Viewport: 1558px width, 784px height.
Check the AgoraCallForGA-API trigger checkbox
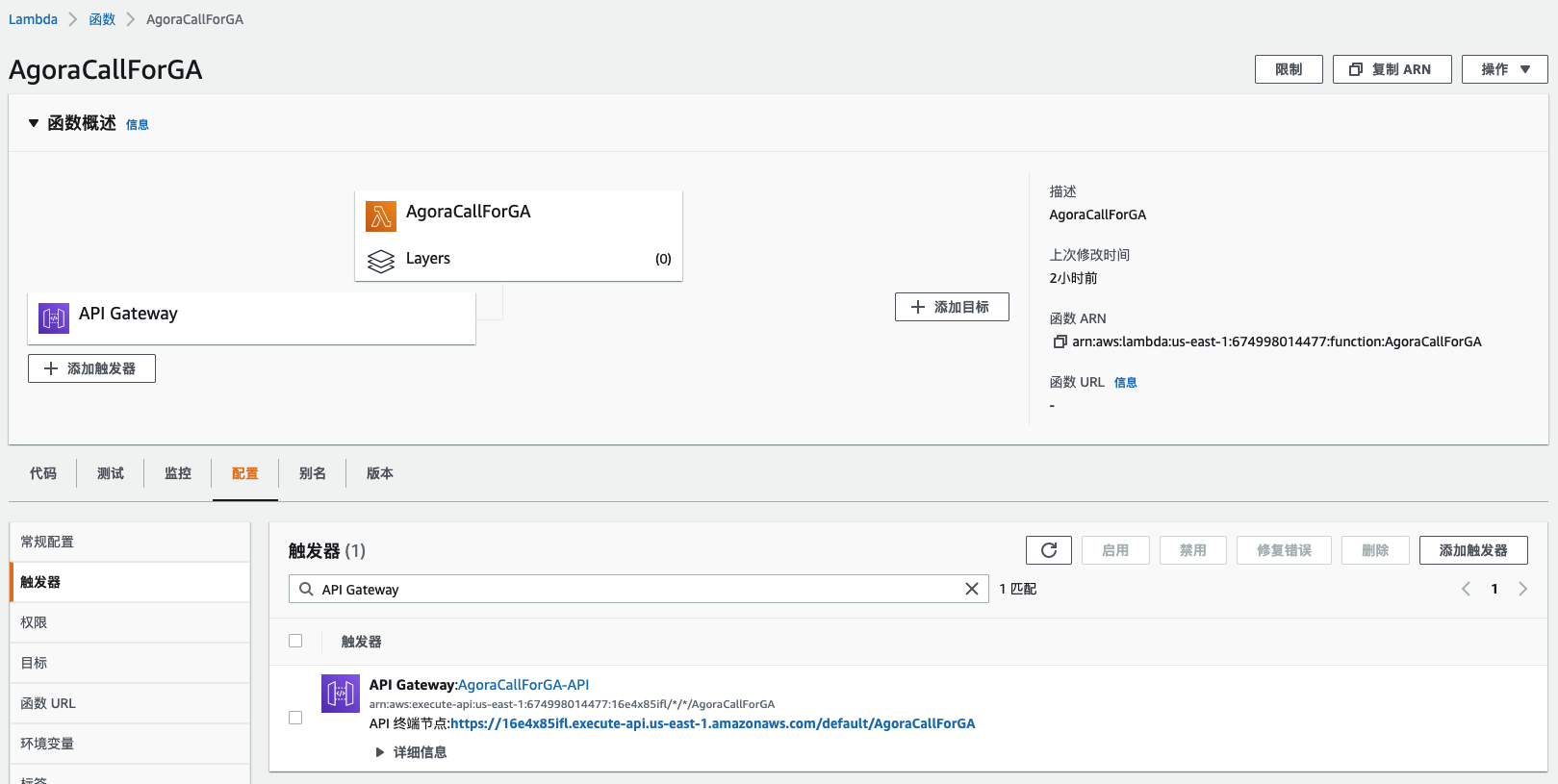click(295, 718)
